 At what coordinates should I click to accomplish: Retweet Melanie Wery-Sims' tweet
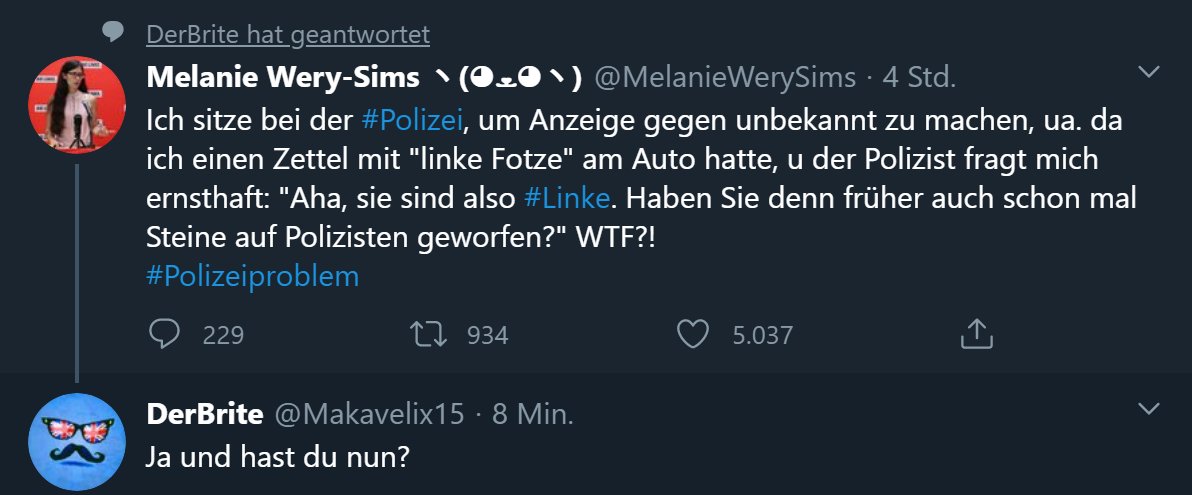[x=429, y=334]
